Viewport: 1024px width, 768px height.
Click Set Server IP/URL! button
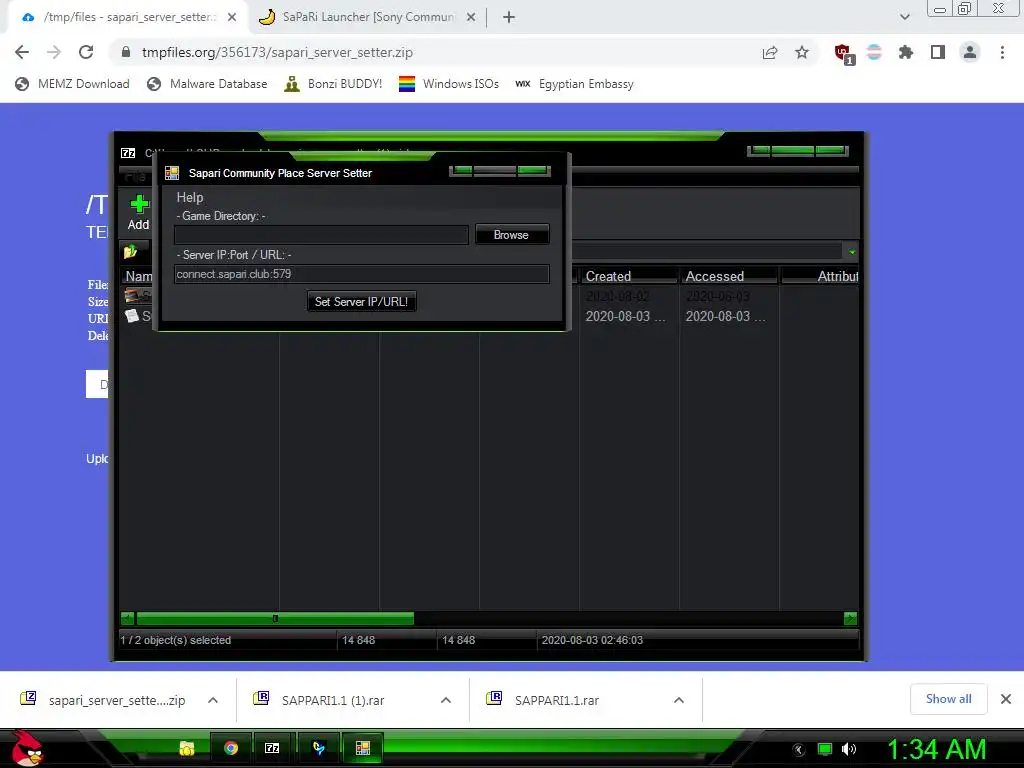pyautogui.click(x=361, y=302)
